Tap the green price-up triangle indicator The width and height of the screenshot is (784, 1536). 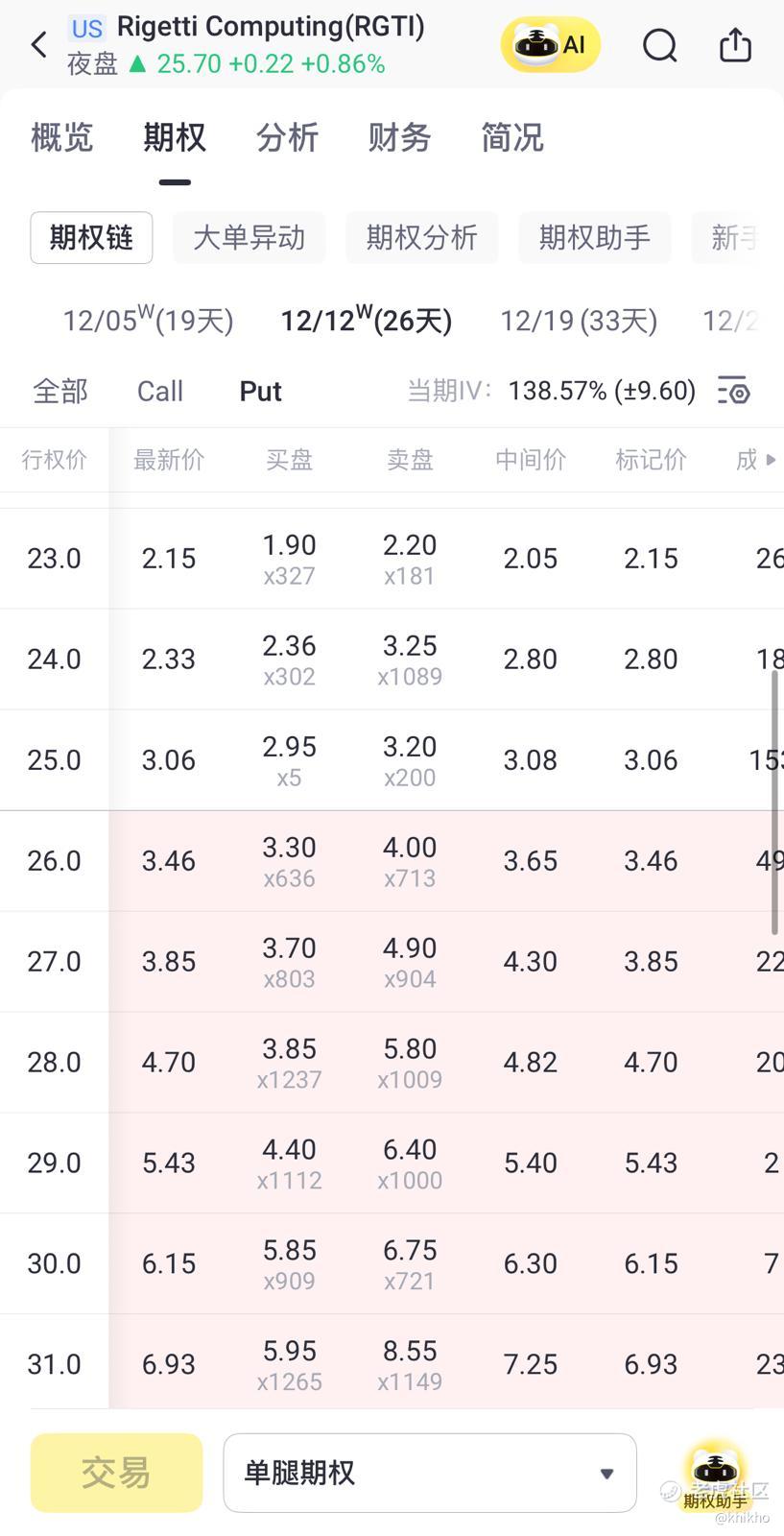(138, 64)
